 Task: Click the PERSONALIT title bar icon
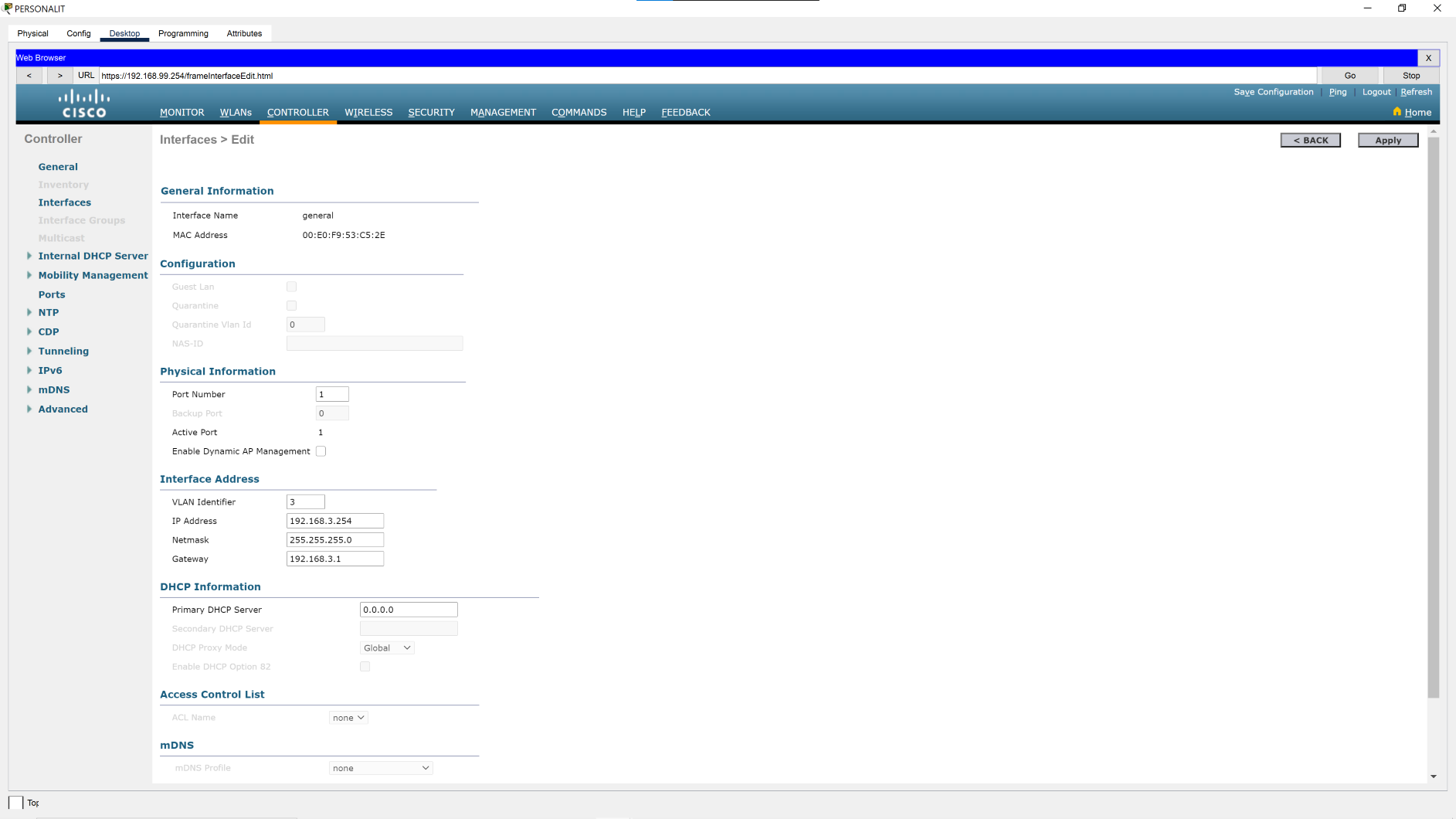tap(6, 8)
